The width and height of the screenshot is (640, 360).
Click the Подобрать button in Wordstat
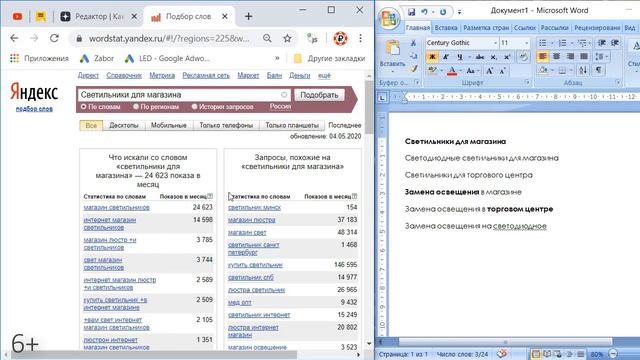click(319, 95)
